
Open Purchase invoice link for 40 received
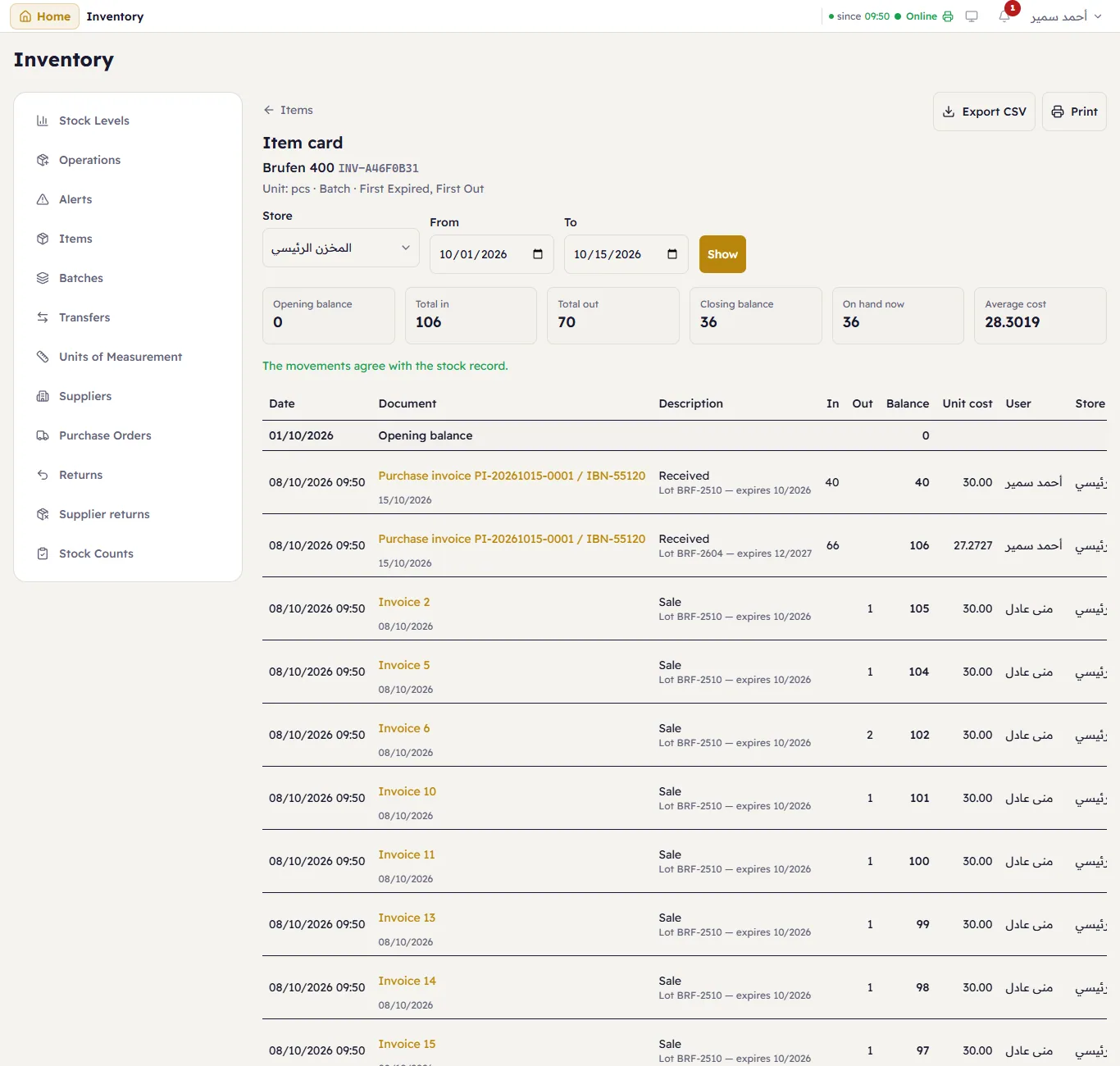[512, 476]
